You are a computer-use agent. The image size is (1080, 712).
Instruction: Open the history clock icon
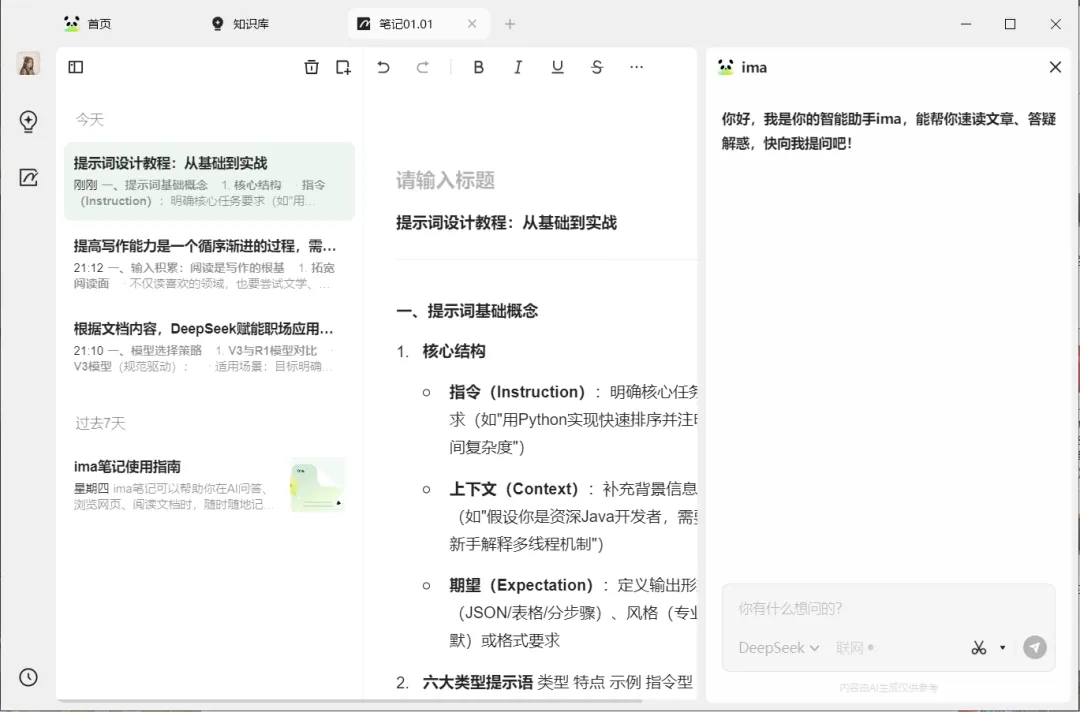[28, 677]
